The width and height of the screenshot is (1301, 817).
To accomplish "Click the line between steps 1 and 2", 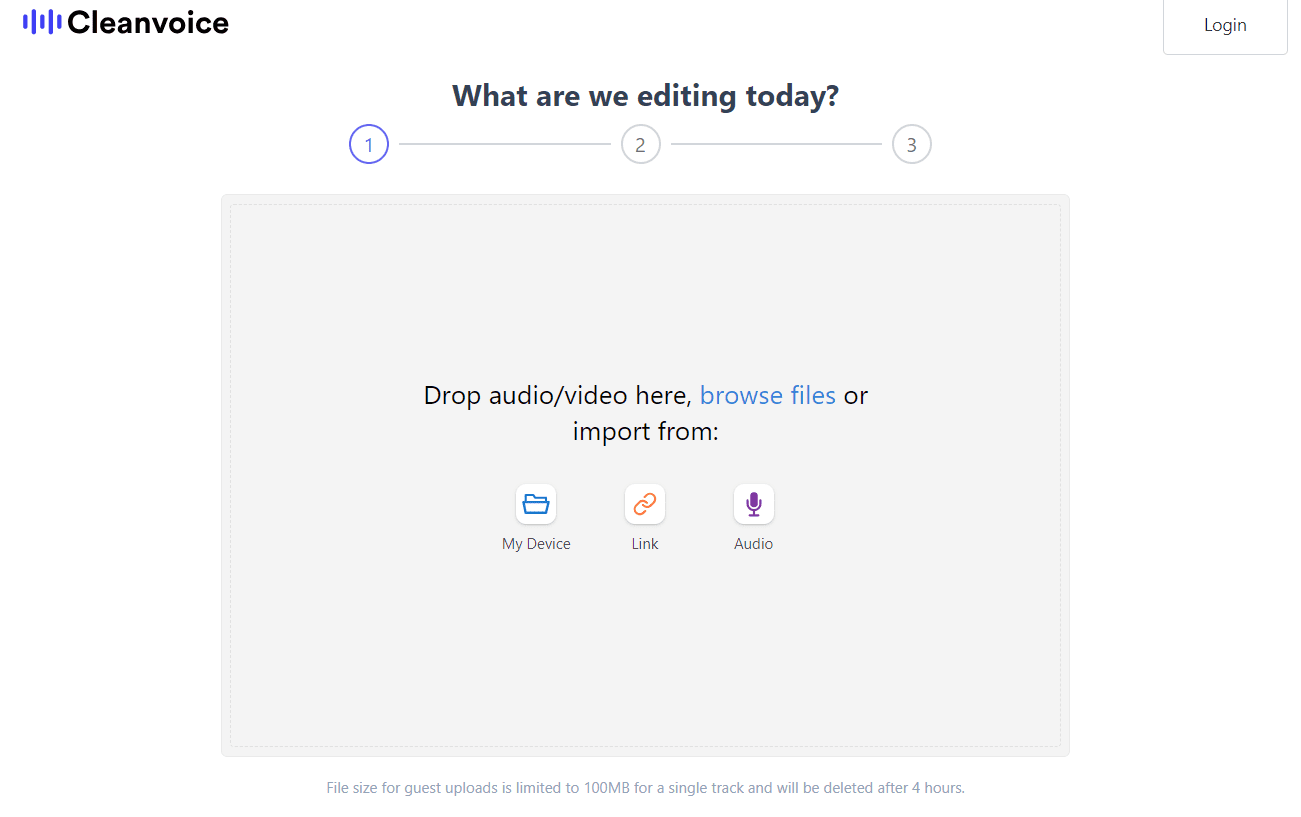I will pyautogui.click(x=504, y=145).
